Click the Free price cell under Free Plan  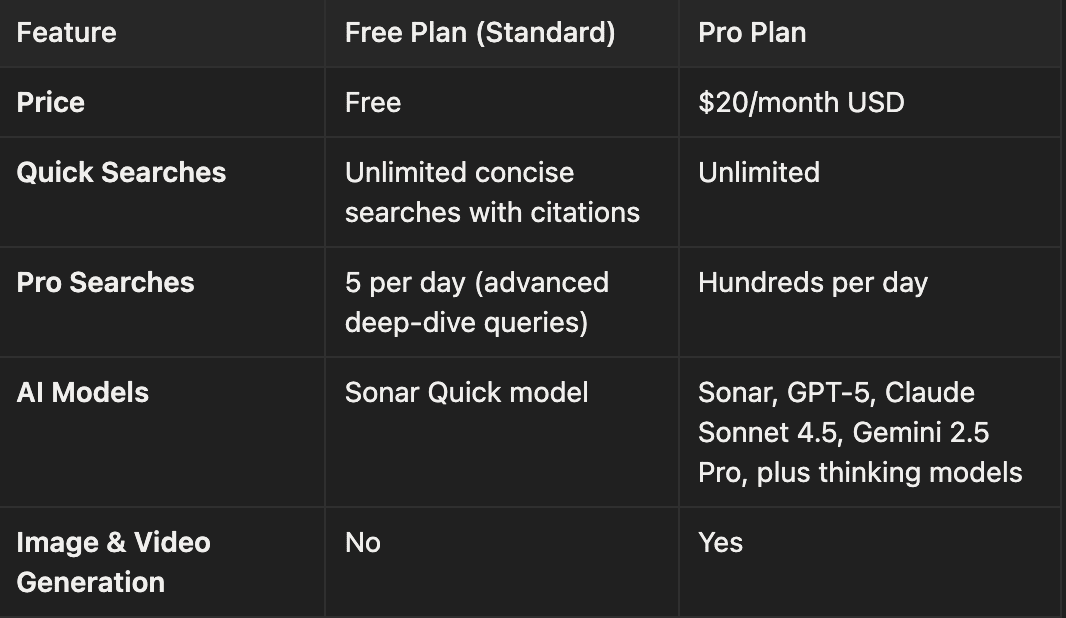point(373,103)
